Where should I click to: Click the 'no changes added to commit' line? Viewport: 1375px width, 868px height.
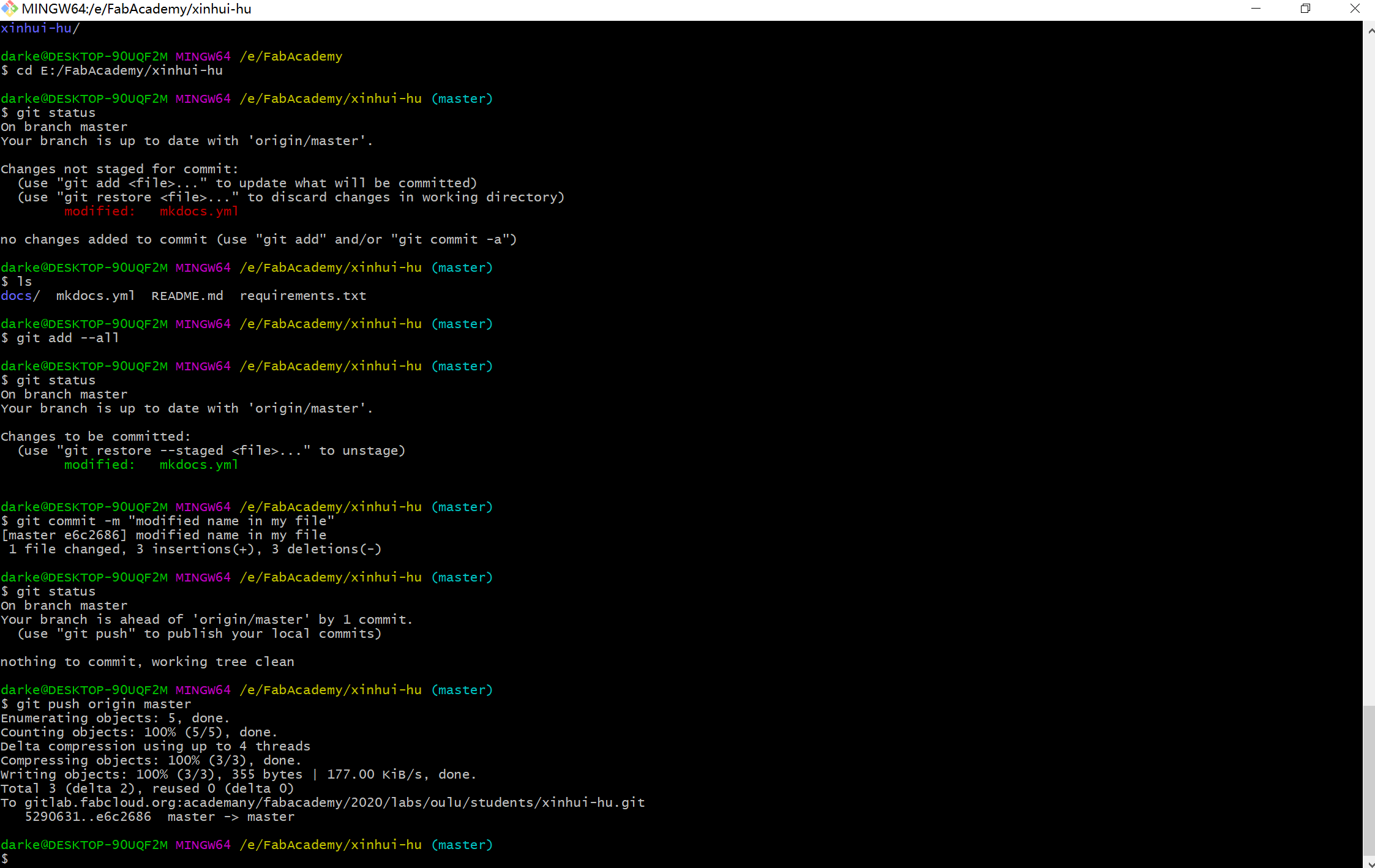(x=259, y=239)
